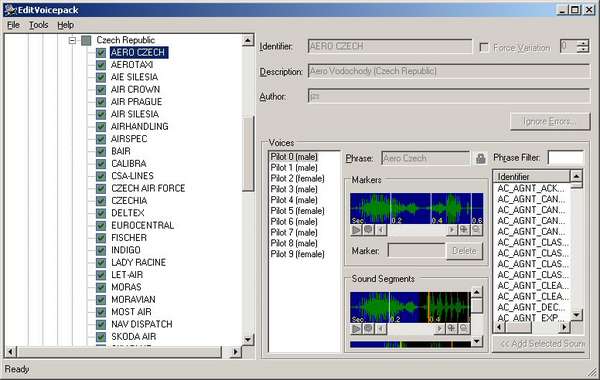Collapse the Czech Republic tree node

72,40
